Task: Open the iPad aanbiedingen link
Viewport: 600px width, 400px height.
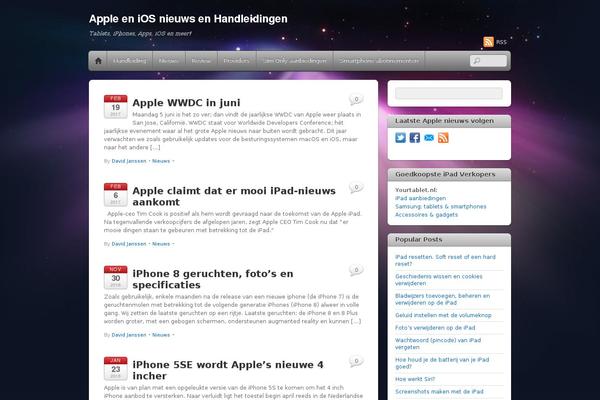Action: pyautogui.click(x=421, y=198)
